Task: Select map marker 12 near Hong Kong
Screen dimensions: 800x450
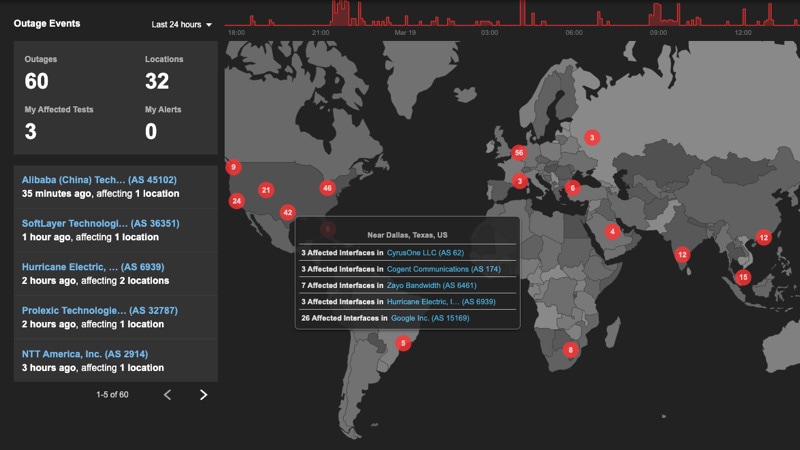Action: tap(763, 237)
